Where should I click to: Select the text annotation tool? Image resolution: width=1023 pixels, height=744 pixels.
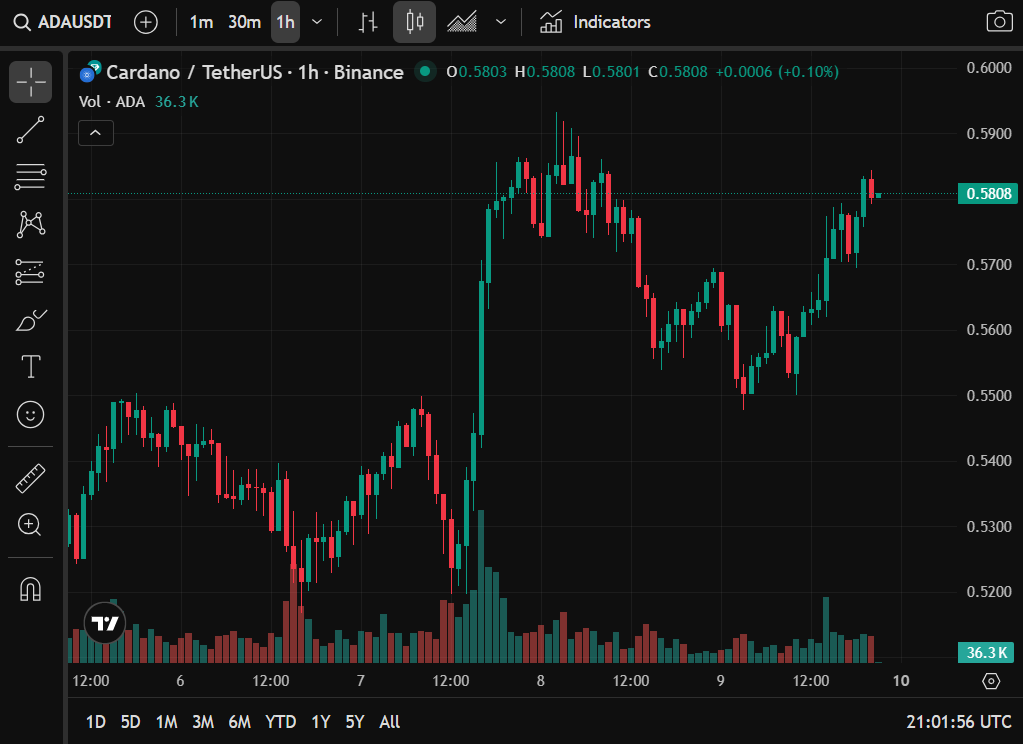tap(31, 367)
